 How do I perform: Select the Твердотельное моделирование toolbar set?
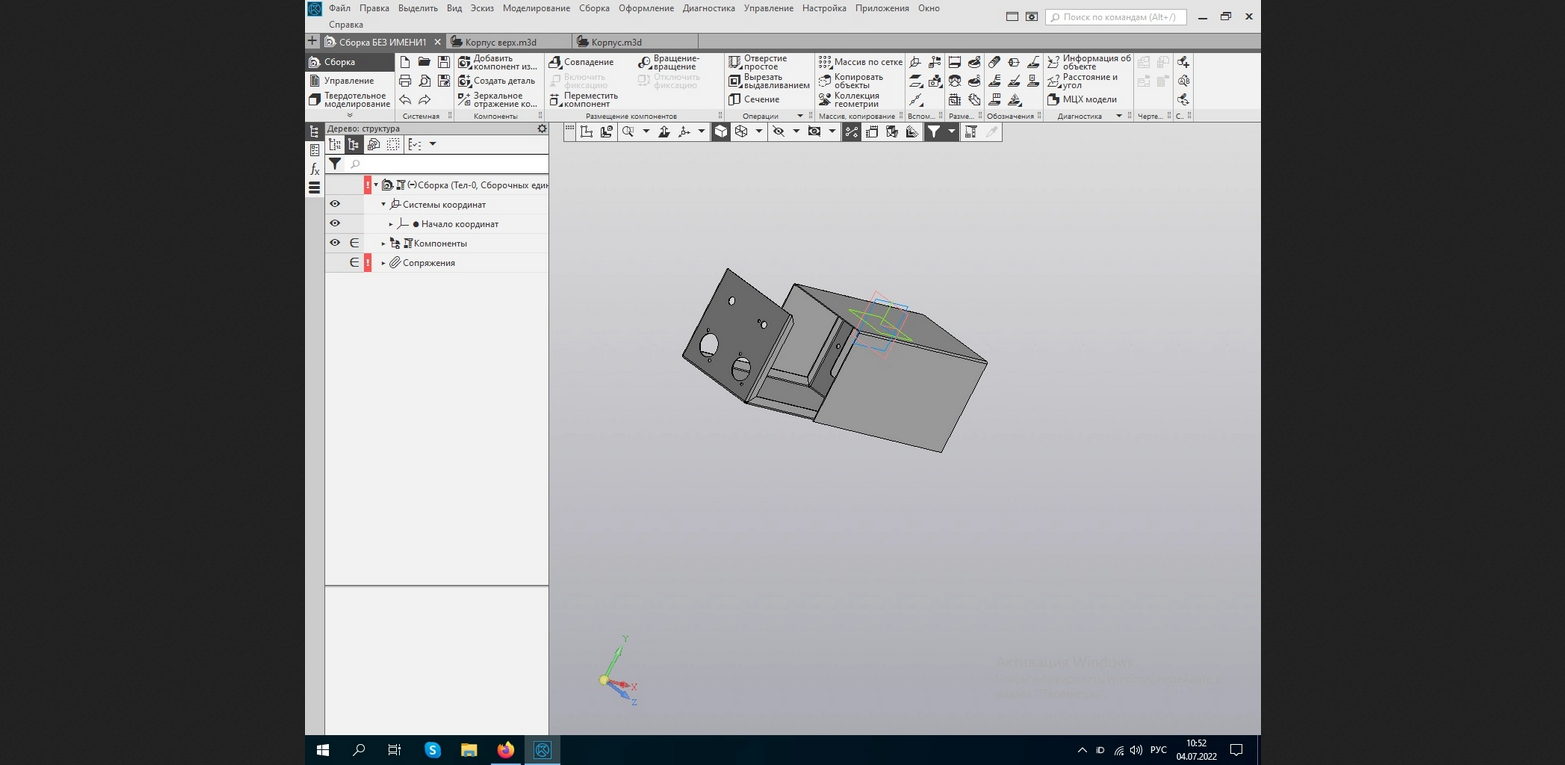click(350, 100)
